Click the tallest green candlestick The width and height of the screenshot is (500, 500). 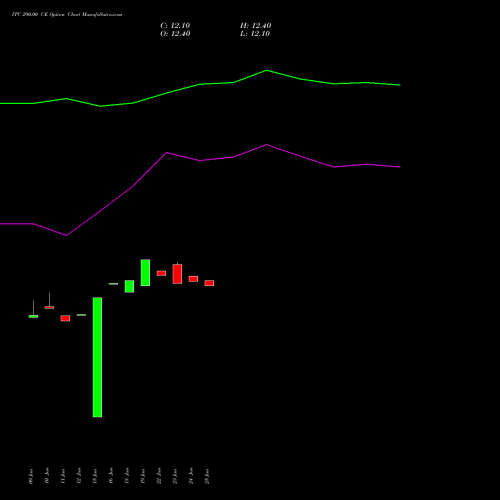(x=97, y=357)
